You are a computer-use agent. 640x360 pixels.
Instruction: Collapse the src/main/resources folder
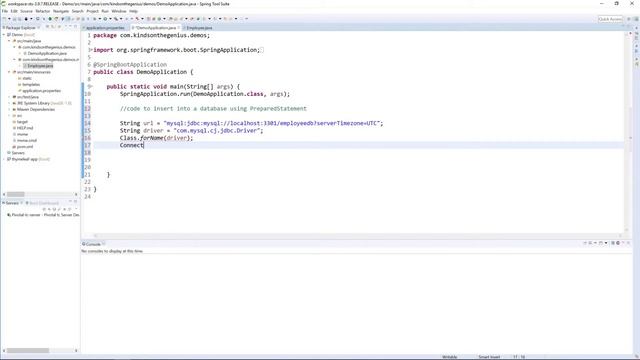point(9,72)
